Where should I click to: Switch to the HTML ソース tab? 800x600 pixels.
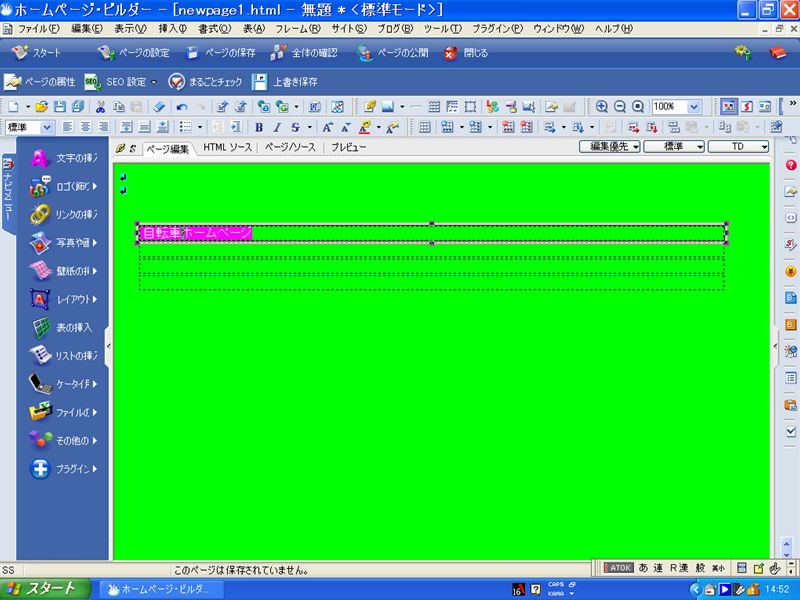click(227, 147)
